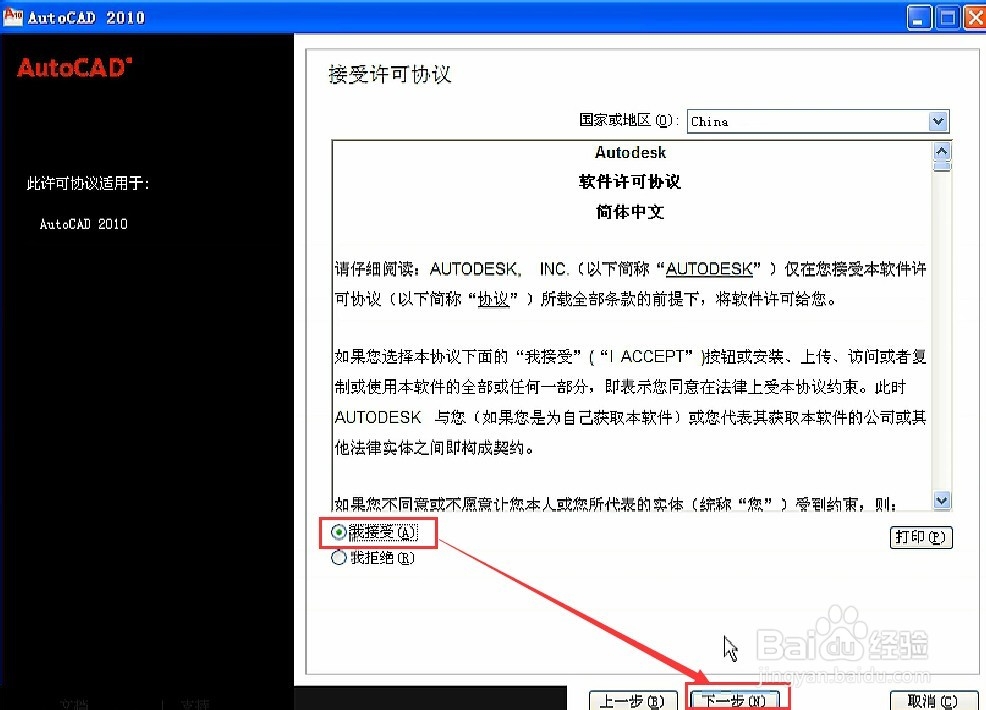Click the red AutoCAD logo in sidebar
This screenshot has height=710, width=986.
click(x=75, y=67)
